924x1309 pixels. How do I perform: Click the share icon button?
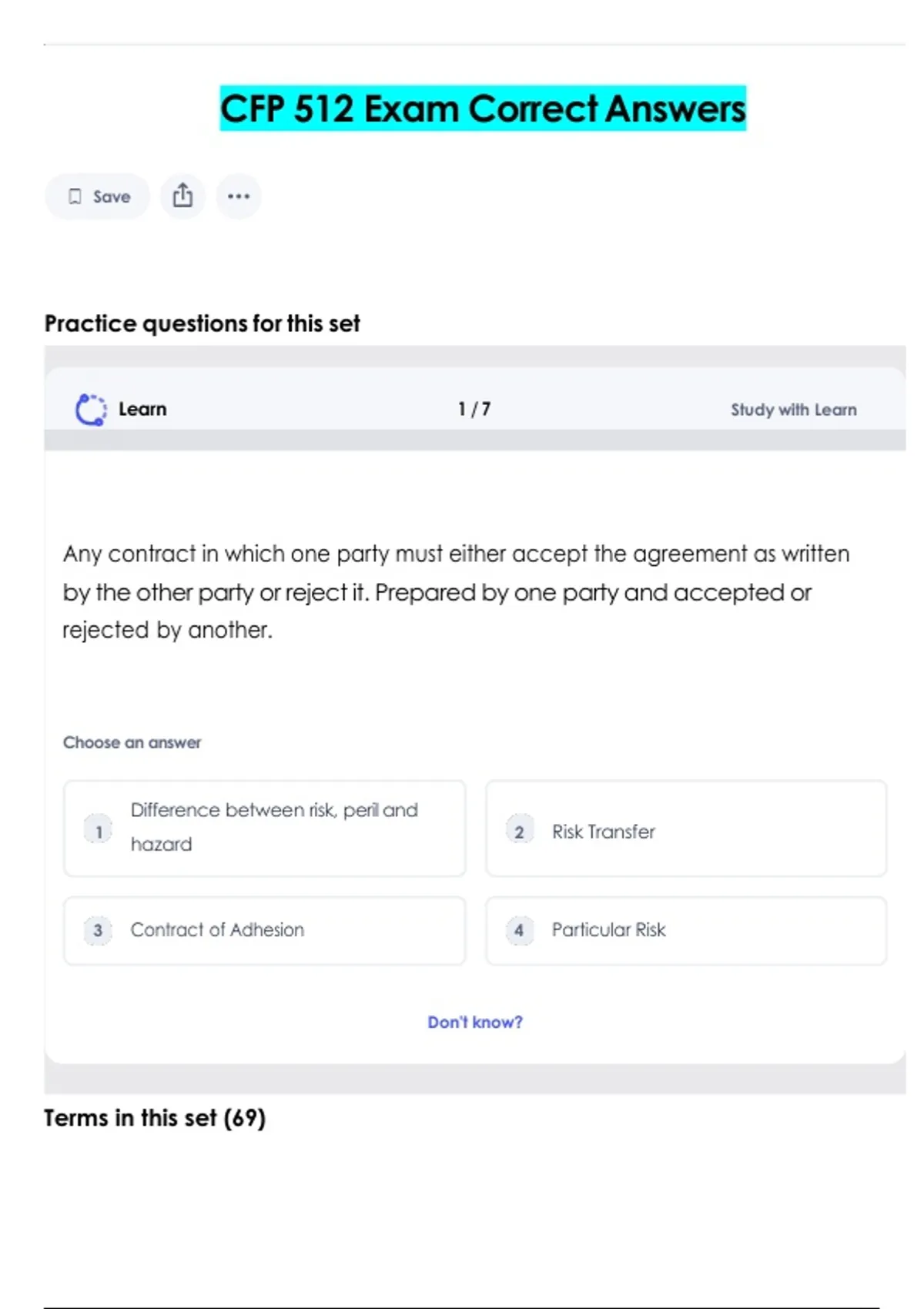point(182,196)
